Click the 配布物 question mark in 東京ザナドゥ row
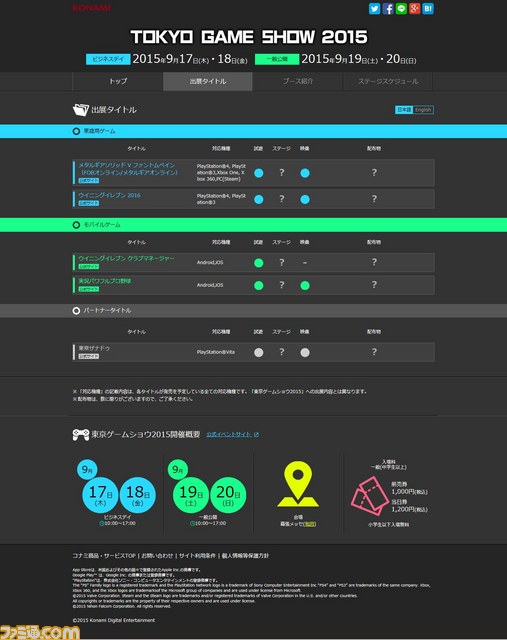Screen dimensions: 507x640 [x=374, y=352]
